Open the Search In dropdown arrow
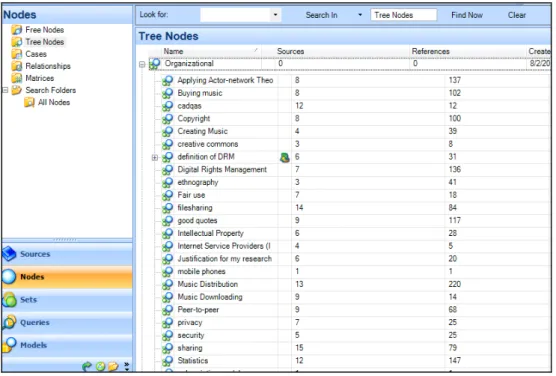Image resolution: width=556 pixels, height=376 pixels. point(360,15)
